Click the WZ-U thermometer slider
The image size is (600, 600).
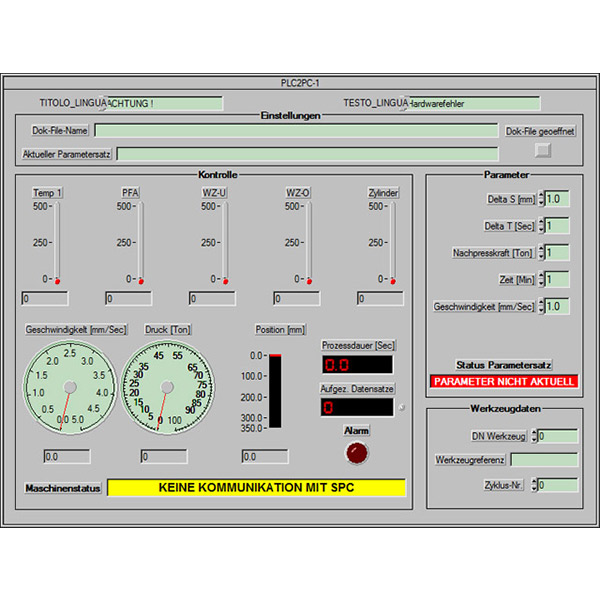pos(225,243)
